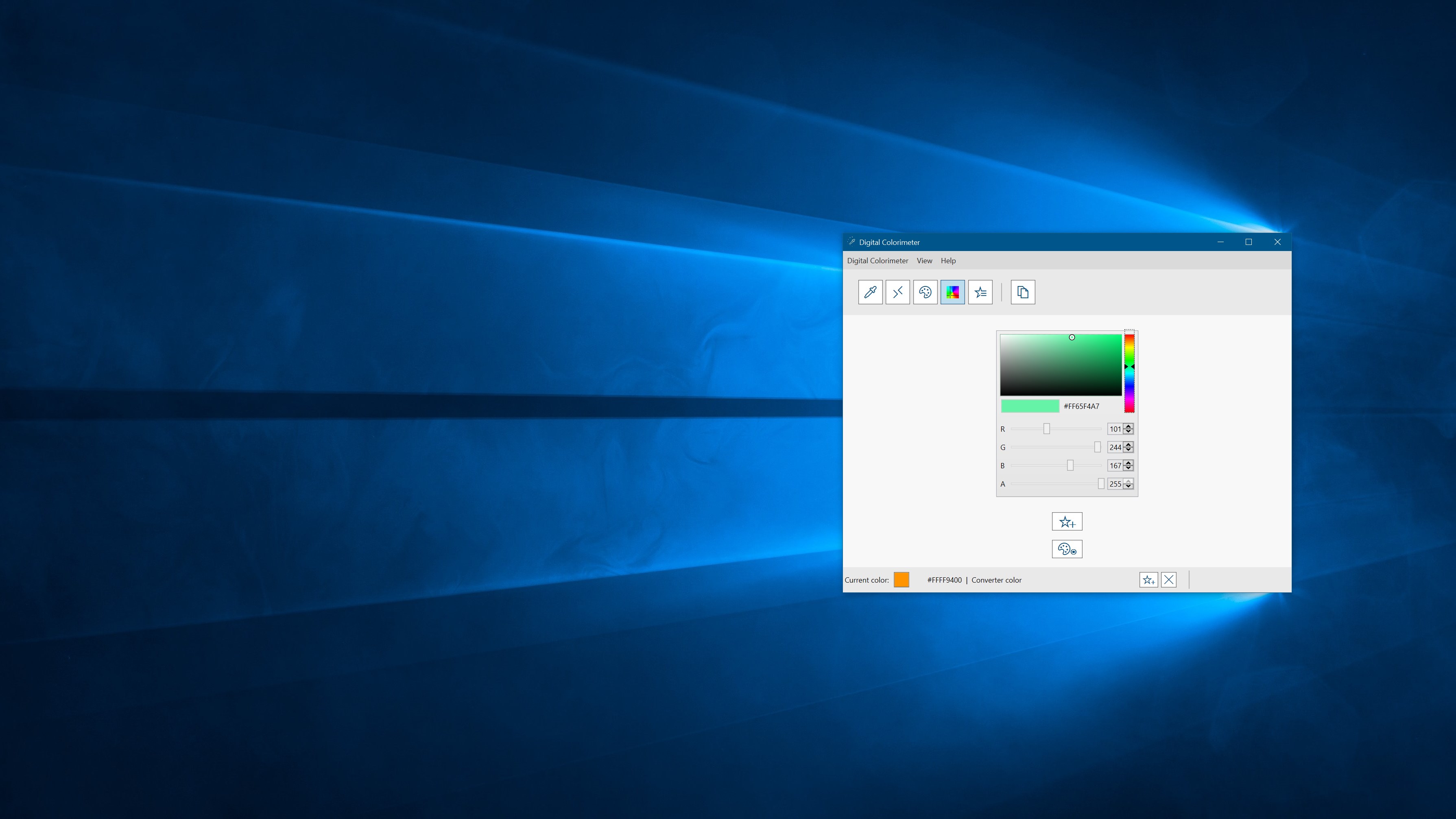
Task: Add current color to favorites in status bar
Action: click(1148, 580)
